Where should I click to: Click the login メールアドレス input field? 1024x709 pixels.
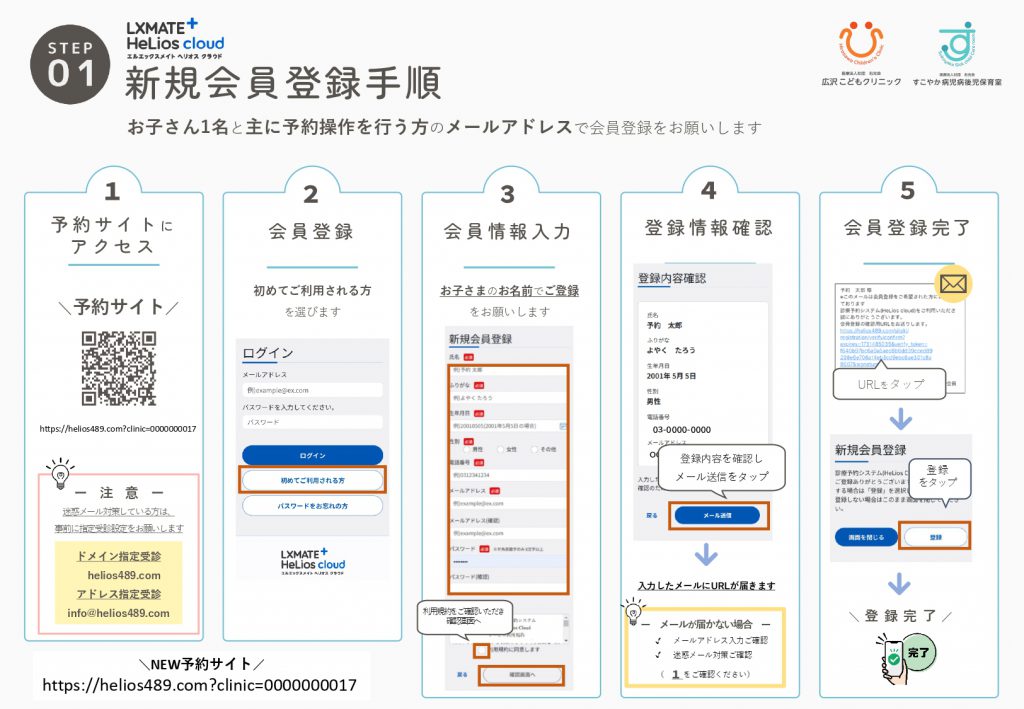(x=312, y=390)
